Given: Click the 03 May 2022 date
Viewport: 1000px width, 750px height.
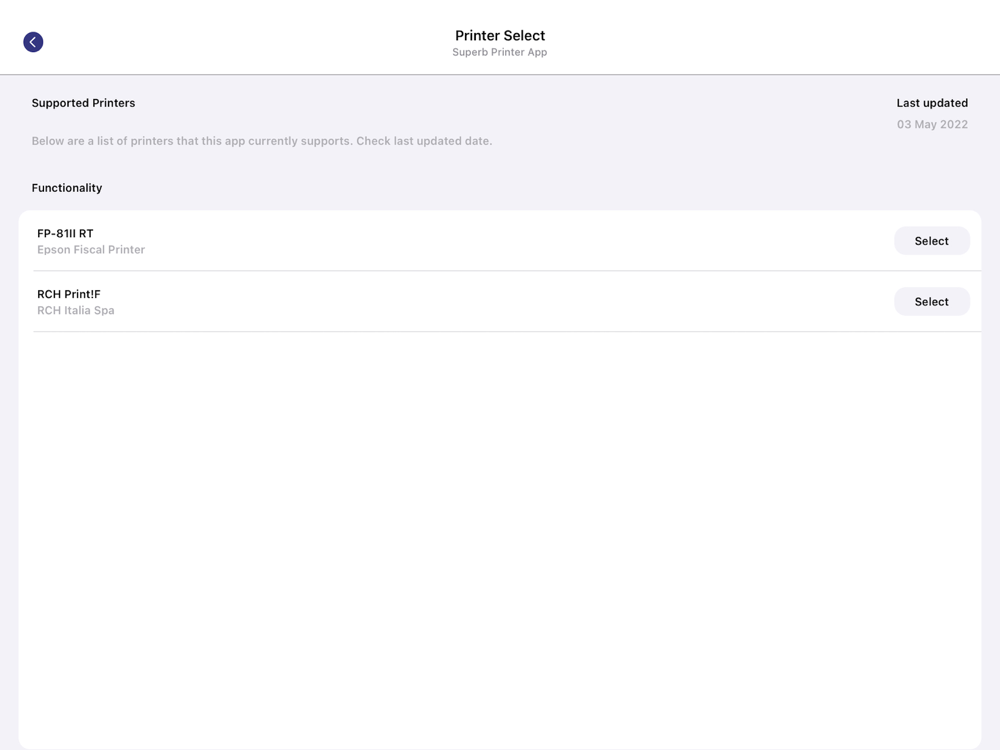Looking at the screenshot, I should [x=932, y=124].
